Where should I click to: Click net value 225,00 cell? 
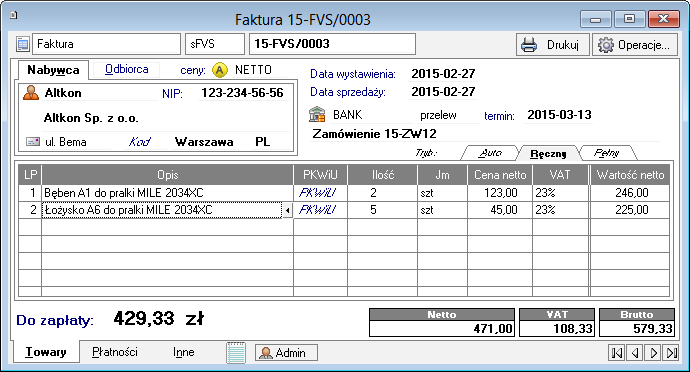(629, 210)
